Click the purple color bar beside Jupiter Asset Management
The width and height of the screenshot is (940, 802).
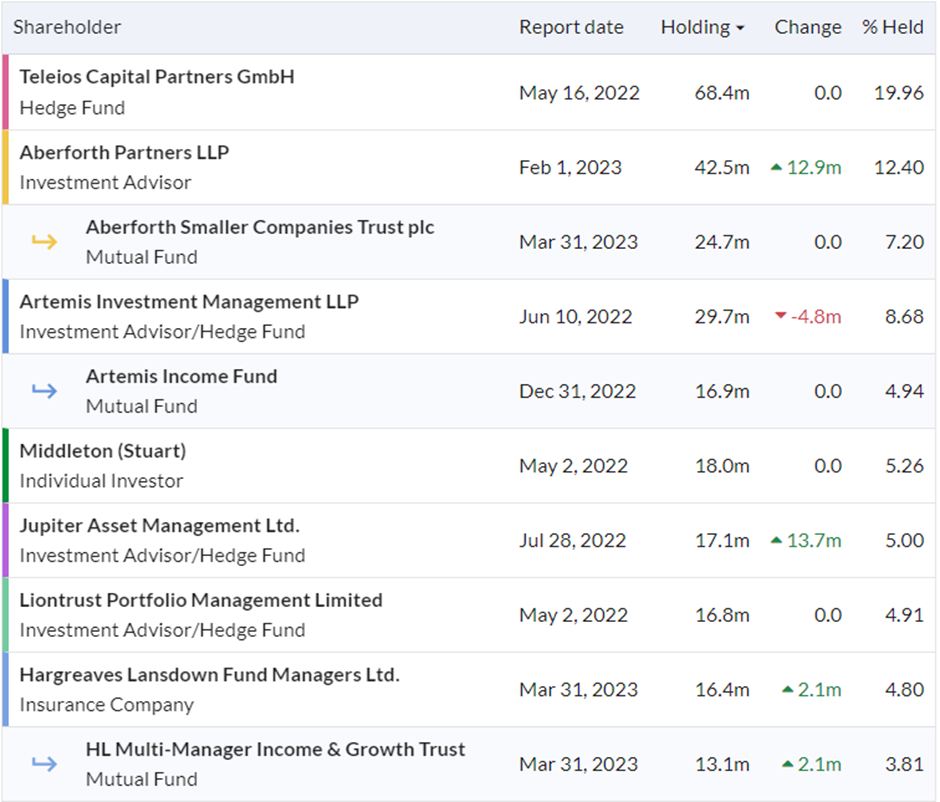[x=5, y=540]
